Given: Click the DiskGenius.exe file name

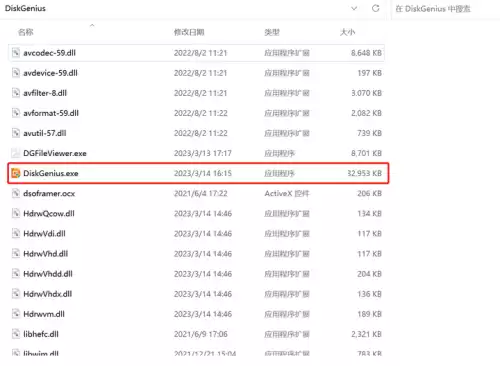Looking at the screenshot, I should (51, 173).
